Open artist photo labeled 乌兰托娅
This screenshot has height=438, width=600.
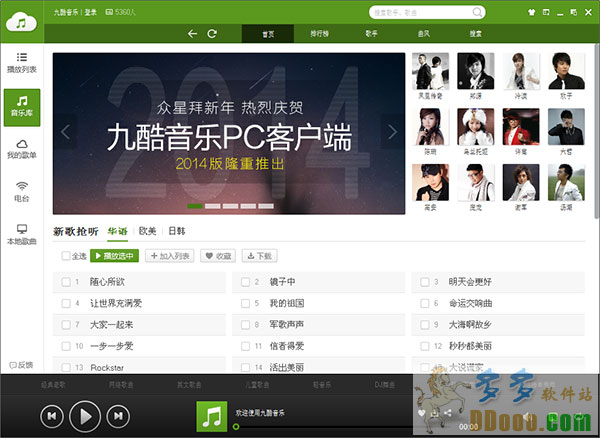tap(476, 127)
